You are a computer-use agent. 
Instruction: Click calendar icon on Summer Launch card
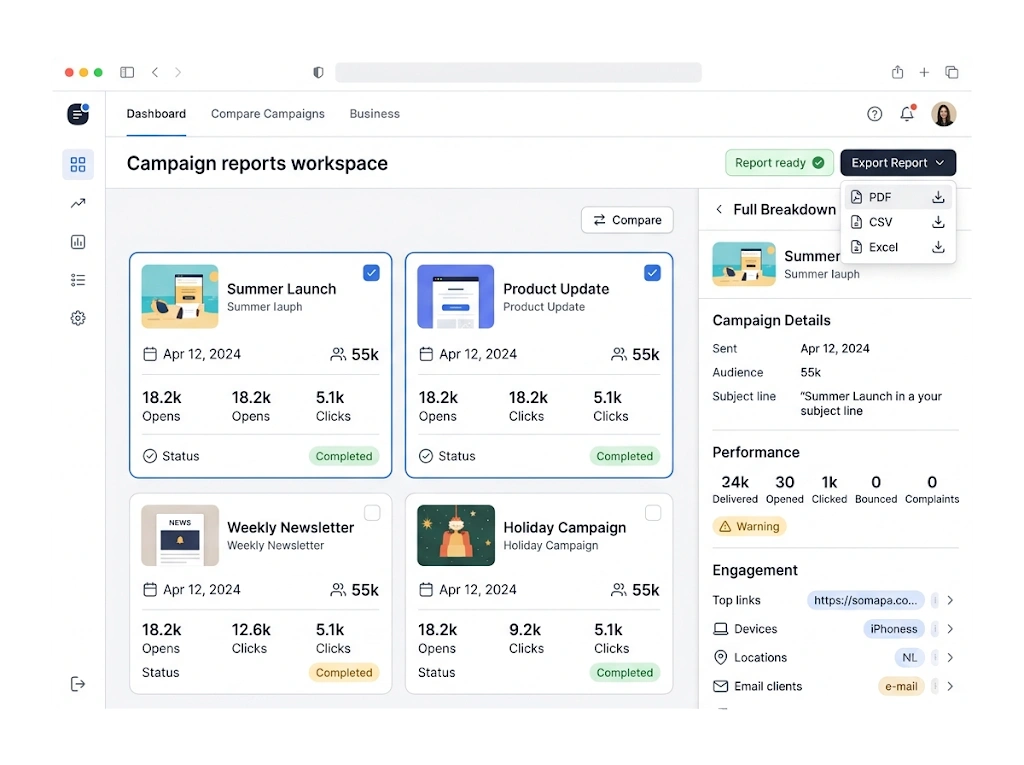[x=150, y=354]
